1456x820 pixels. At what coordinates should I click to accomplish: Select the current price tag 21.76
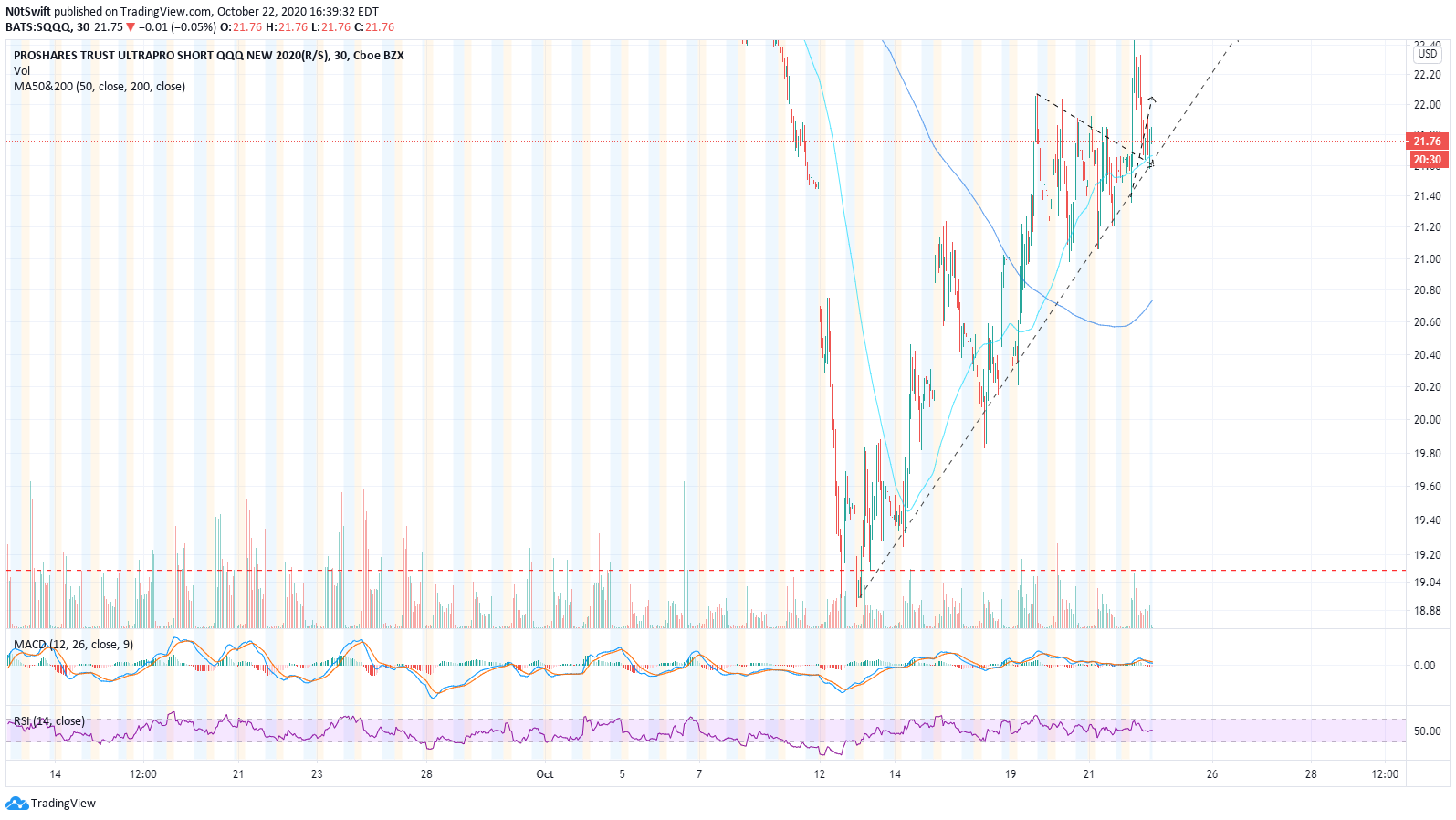(1427, 141)
